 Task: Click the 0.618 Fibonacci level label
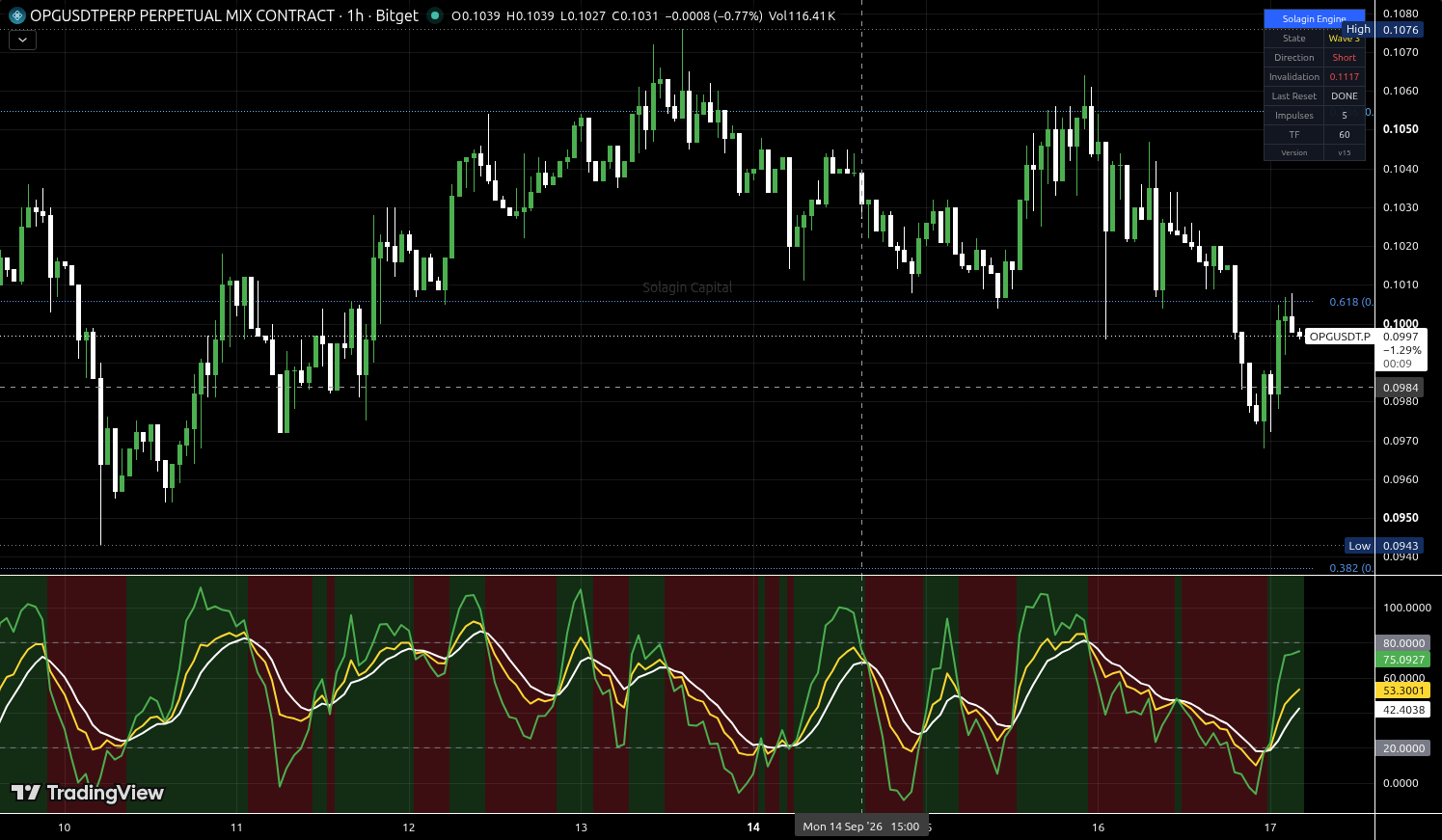[x=1350, y=302]
